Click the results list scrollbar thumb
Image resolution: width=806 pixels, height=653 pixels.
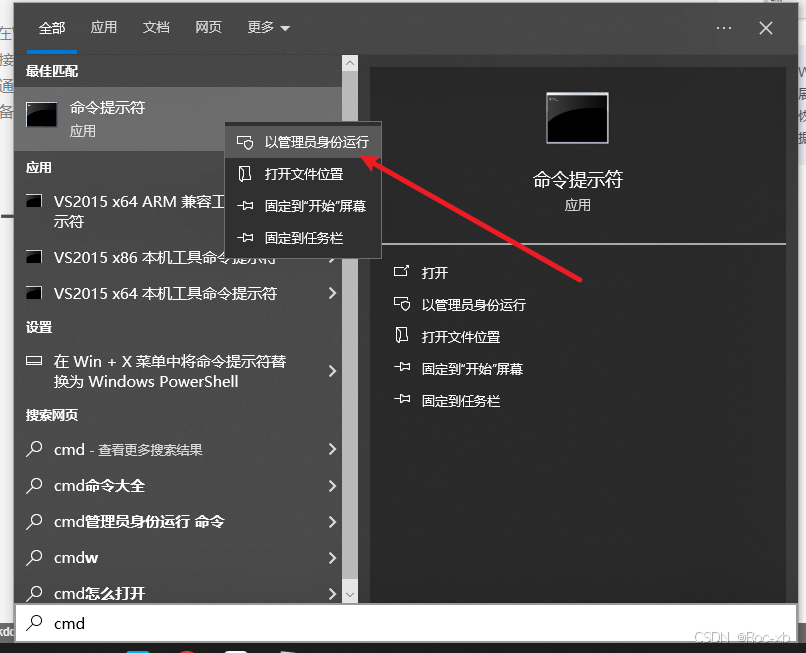pos(350,324)
